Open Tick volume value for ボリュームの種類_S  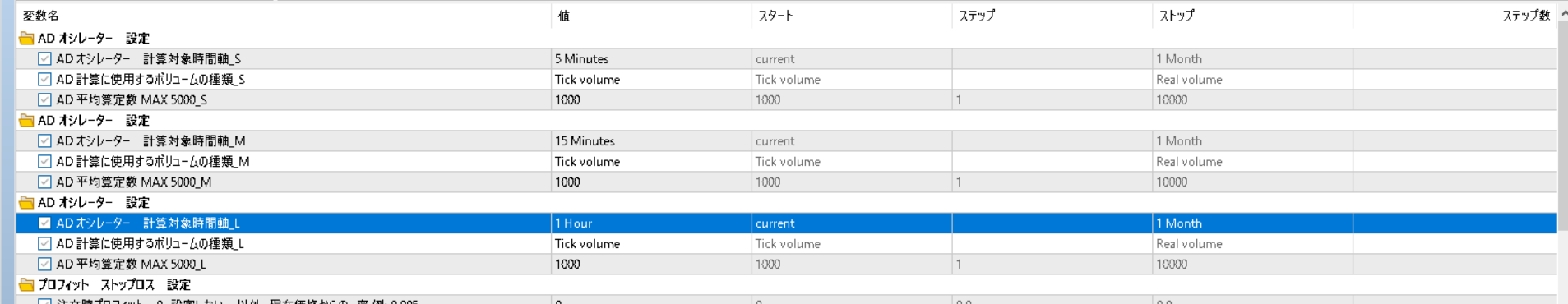click(x=651, y=80)
